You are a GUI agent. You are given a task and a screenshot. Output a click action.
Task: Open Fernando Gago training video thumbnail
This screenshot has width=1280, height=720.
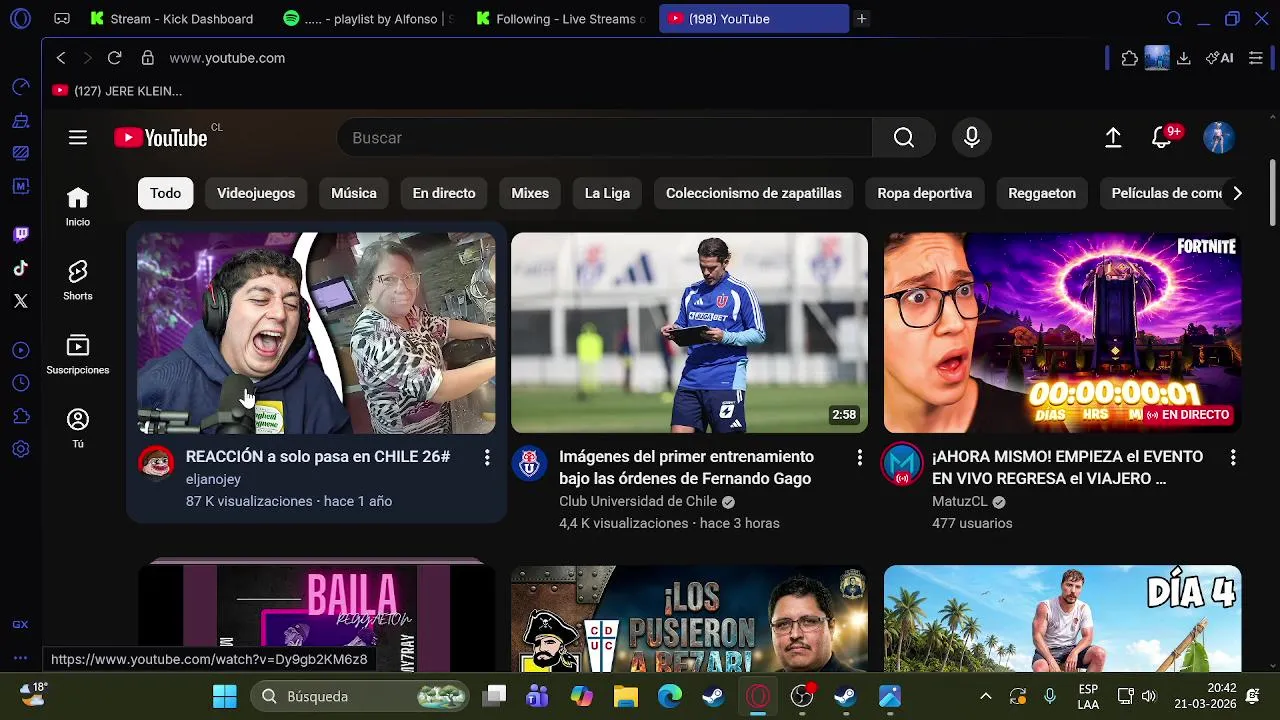(x=689, y=333)
